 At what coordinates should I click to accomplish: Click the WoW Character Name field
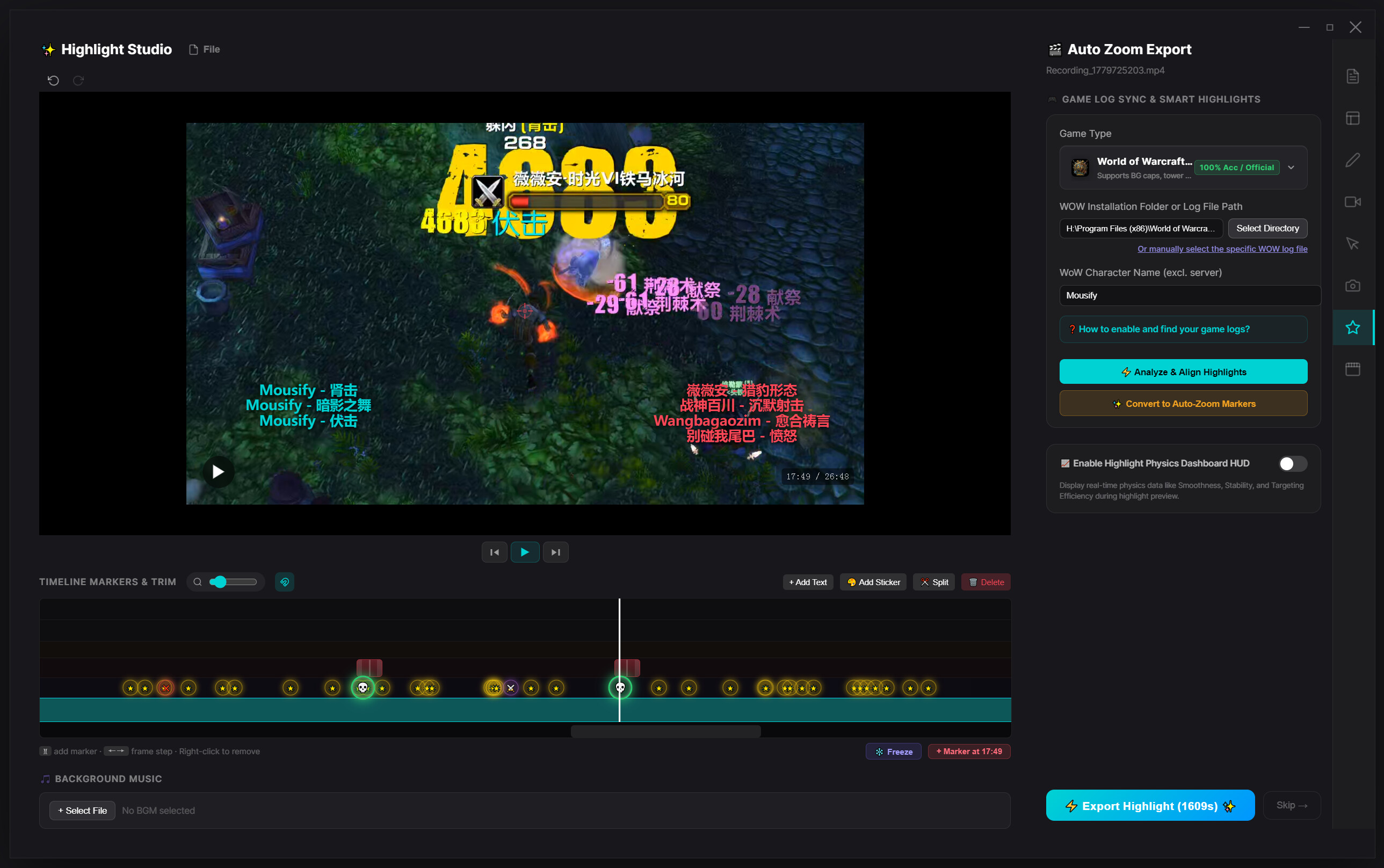1190,296
